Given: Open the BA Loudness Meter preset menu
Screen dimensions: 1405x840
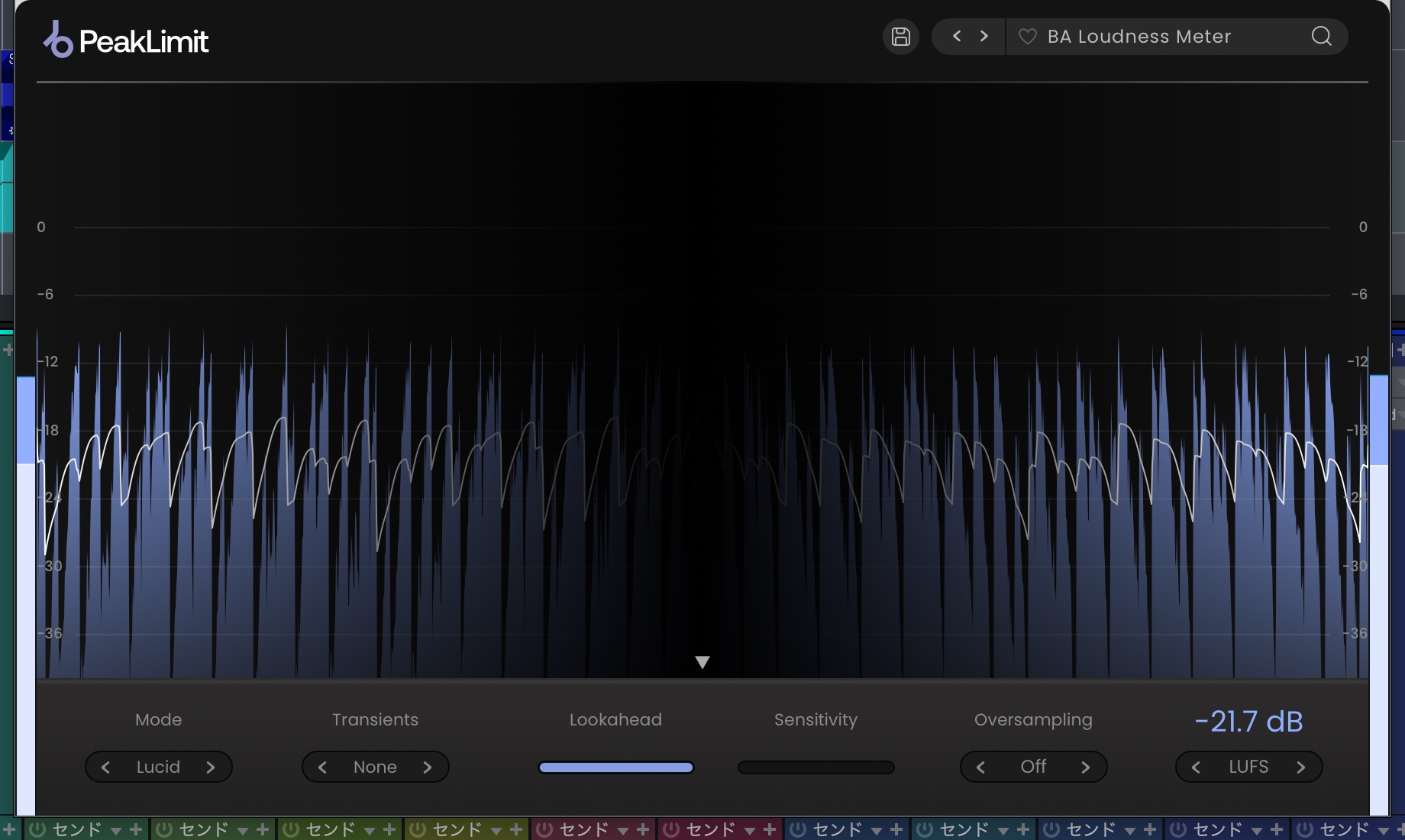Looking at the screenshot, I should pos(1139,37).
